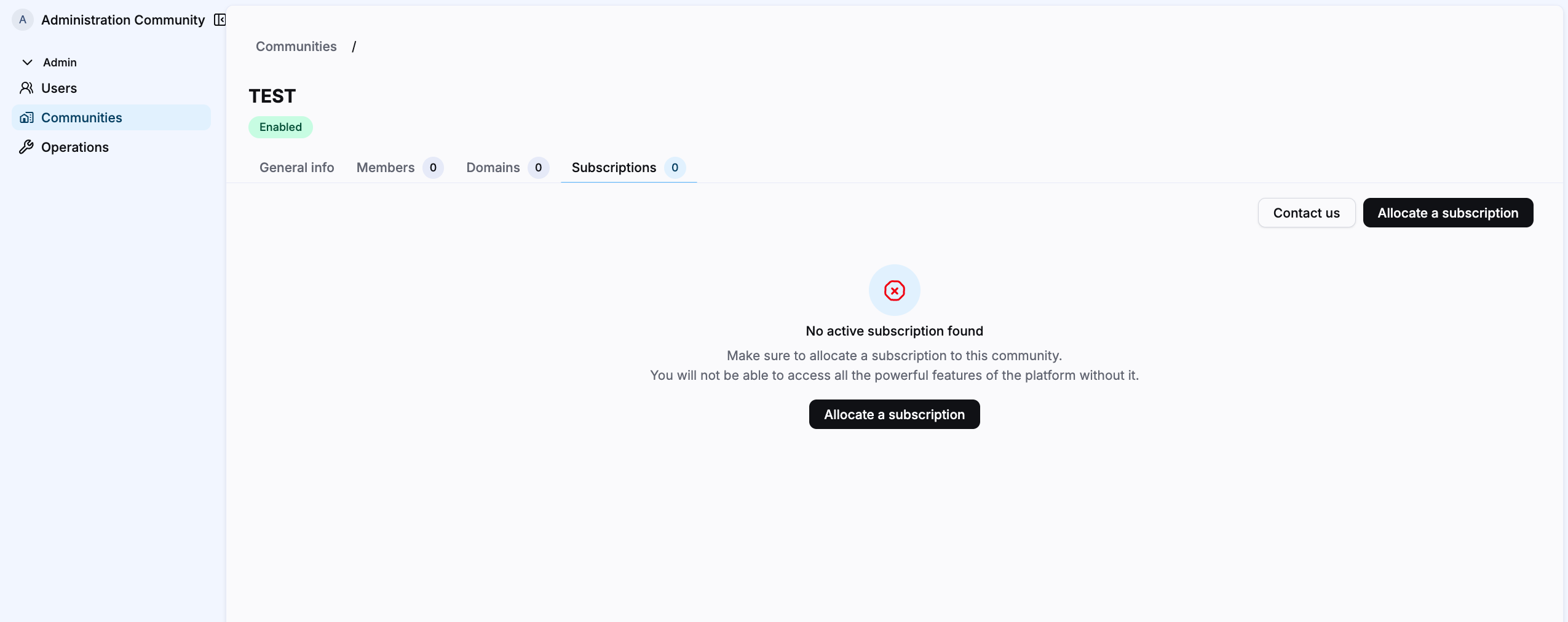Open Users in the sidebar
1568x622 pixels.
111,88
